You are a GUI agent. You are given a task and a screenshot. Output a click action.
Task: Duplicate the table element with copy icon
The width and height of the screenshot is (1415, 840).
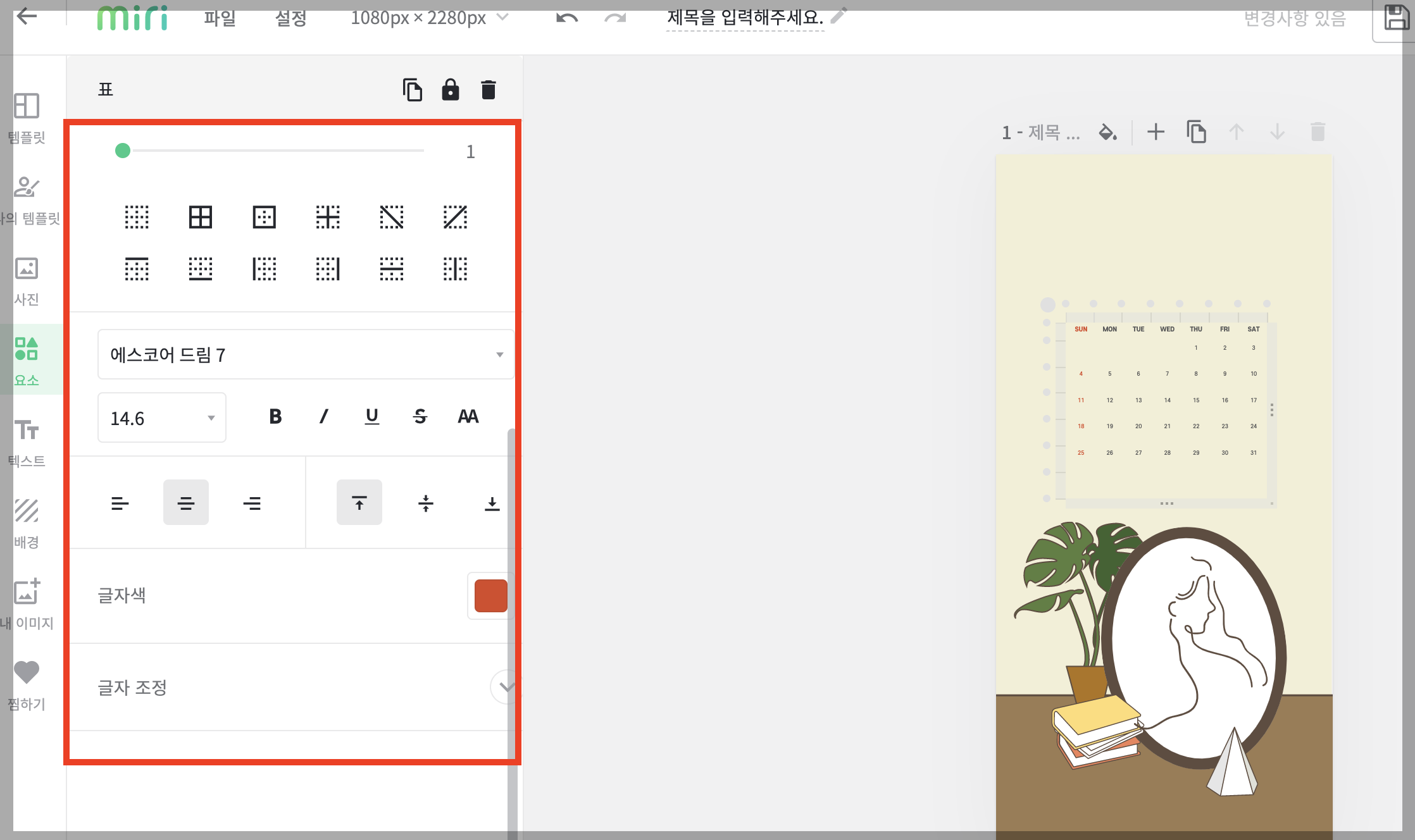(x=412, y=90)
